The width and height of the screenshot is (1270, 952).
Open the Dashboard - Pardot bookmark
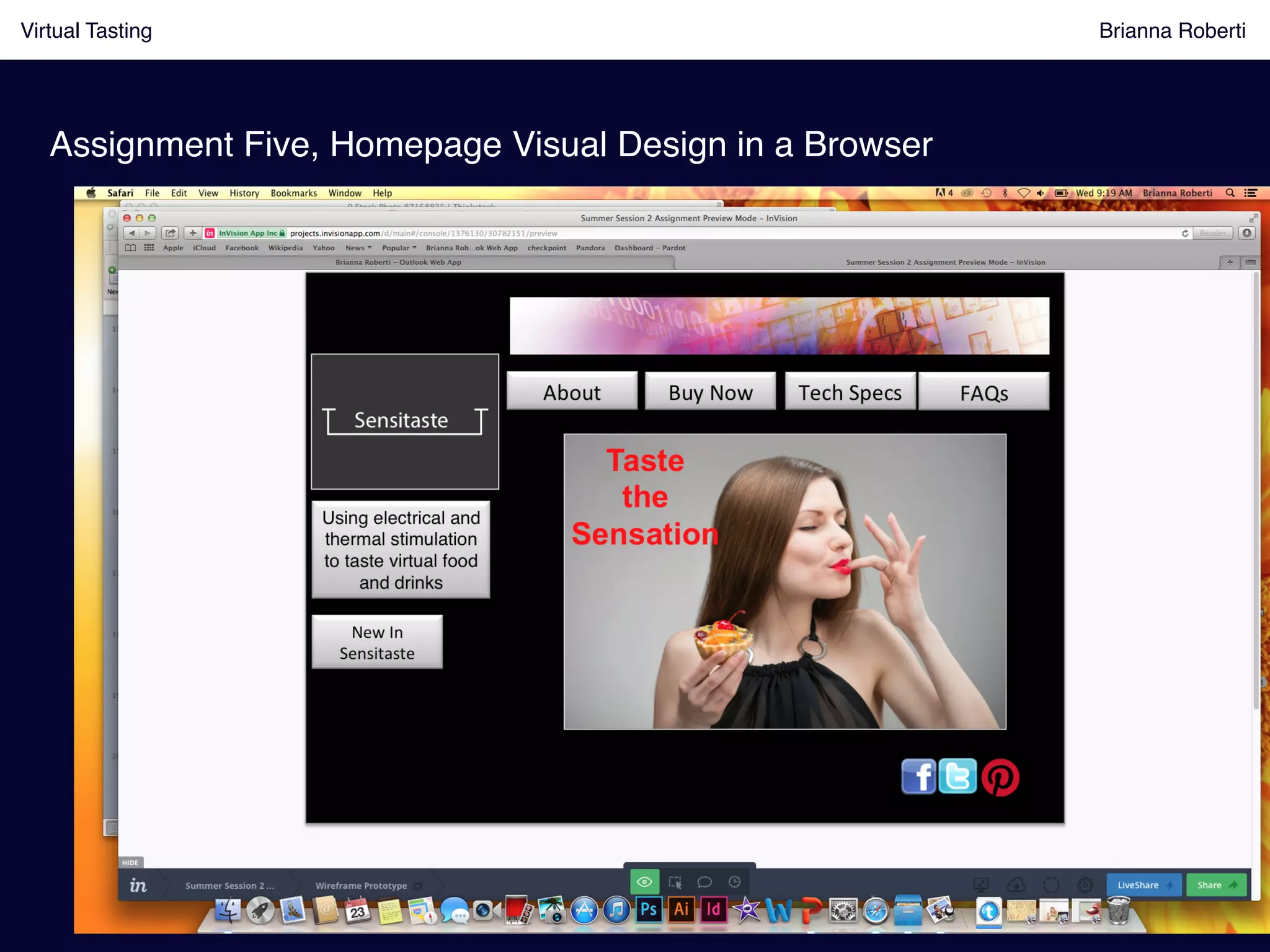point(650,248)
